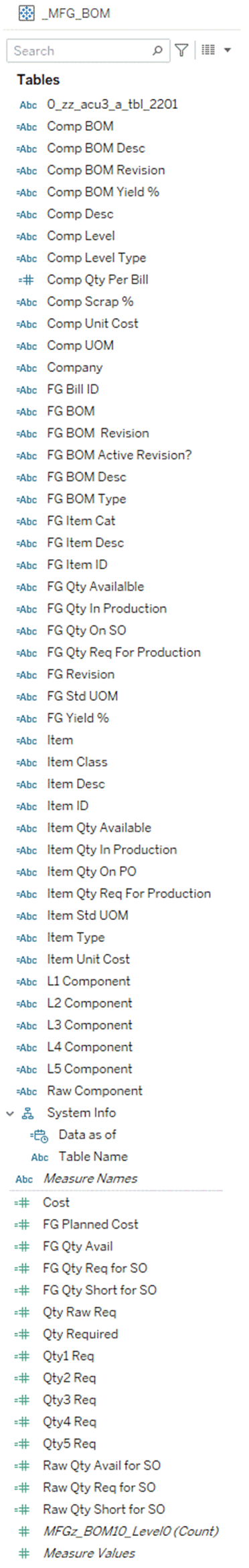Select the Item Qty On PO field

[92, 872]
